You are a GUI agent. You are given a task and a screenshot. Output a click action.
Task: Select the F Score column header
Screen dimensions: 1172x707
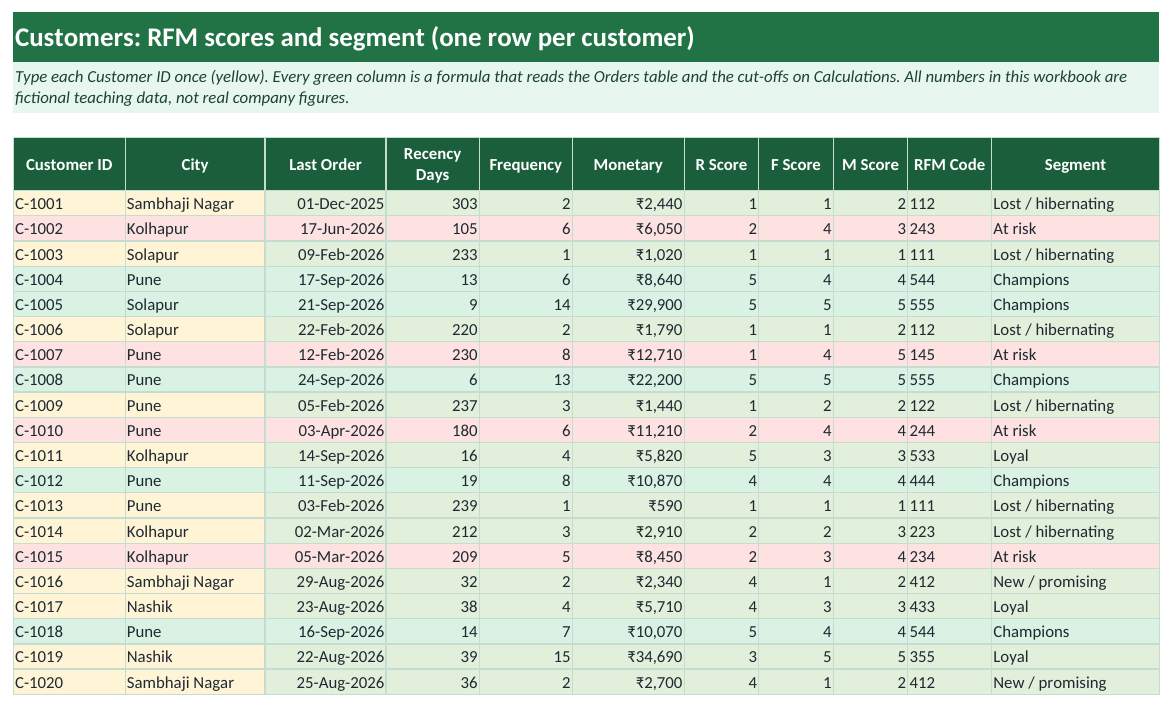[795, 164]
